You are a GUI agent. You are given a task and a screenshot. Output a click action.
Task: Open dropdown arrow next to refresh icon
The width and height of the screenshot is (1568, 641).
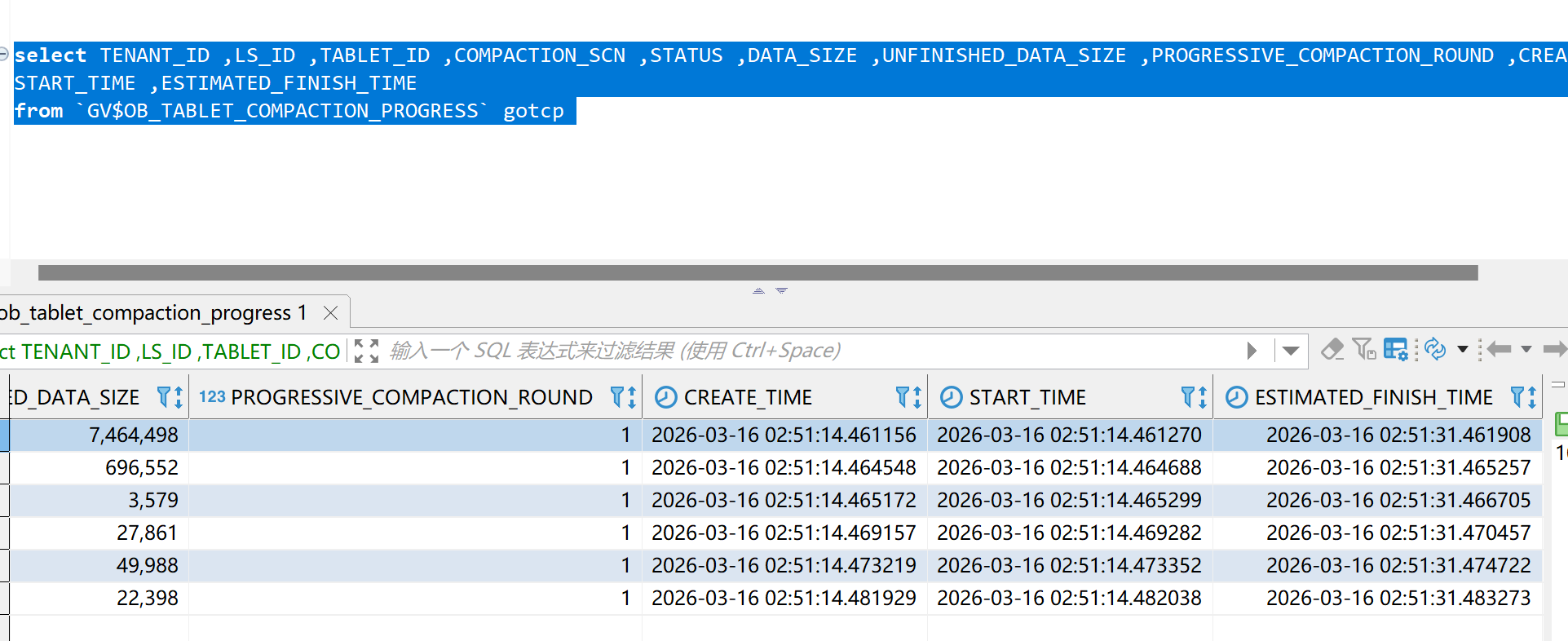tap(1463, 350)
